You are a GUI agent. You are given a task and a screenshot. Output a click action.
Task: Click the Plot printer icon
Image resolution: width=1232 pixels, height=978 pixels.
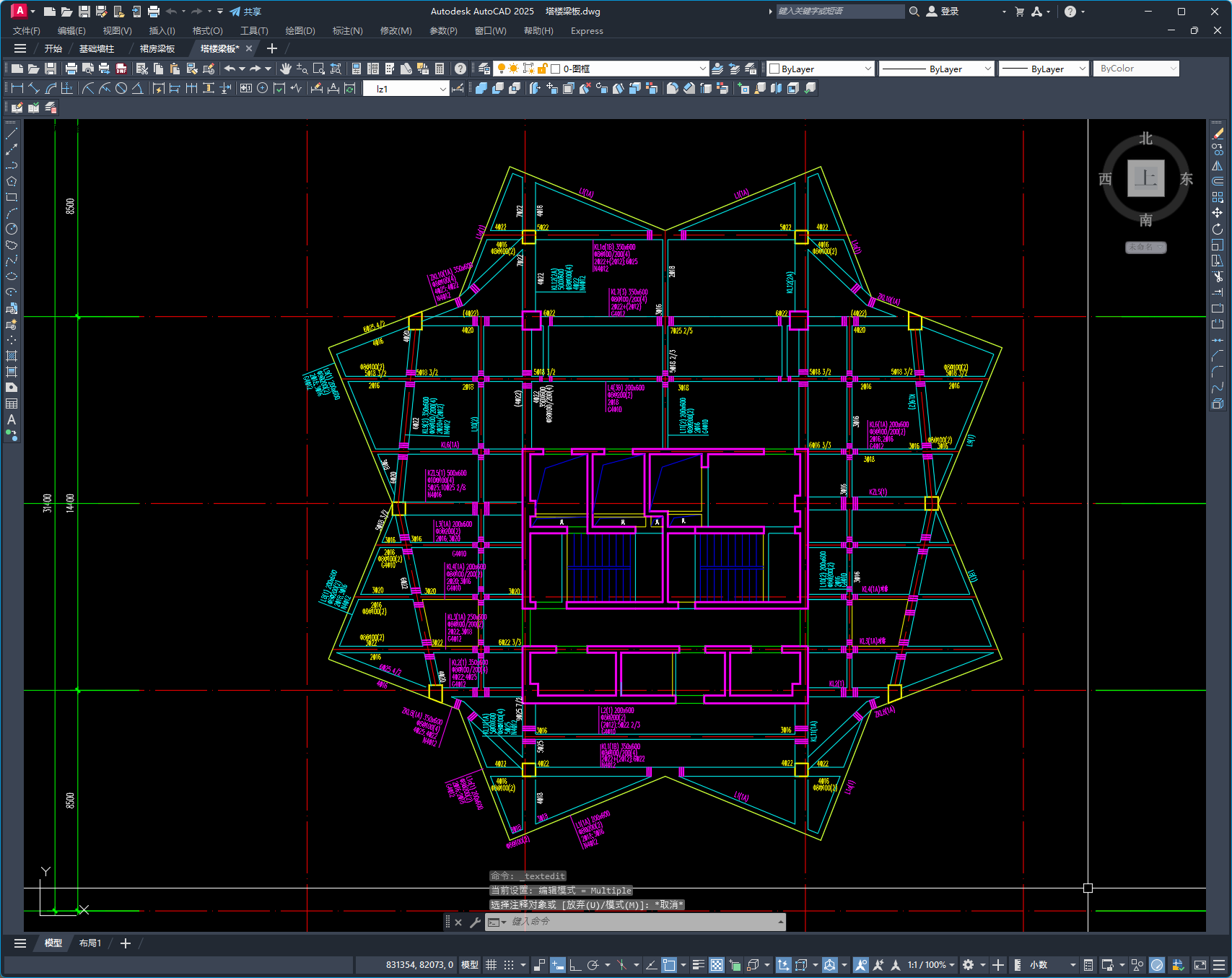click(x=71, y=69)
